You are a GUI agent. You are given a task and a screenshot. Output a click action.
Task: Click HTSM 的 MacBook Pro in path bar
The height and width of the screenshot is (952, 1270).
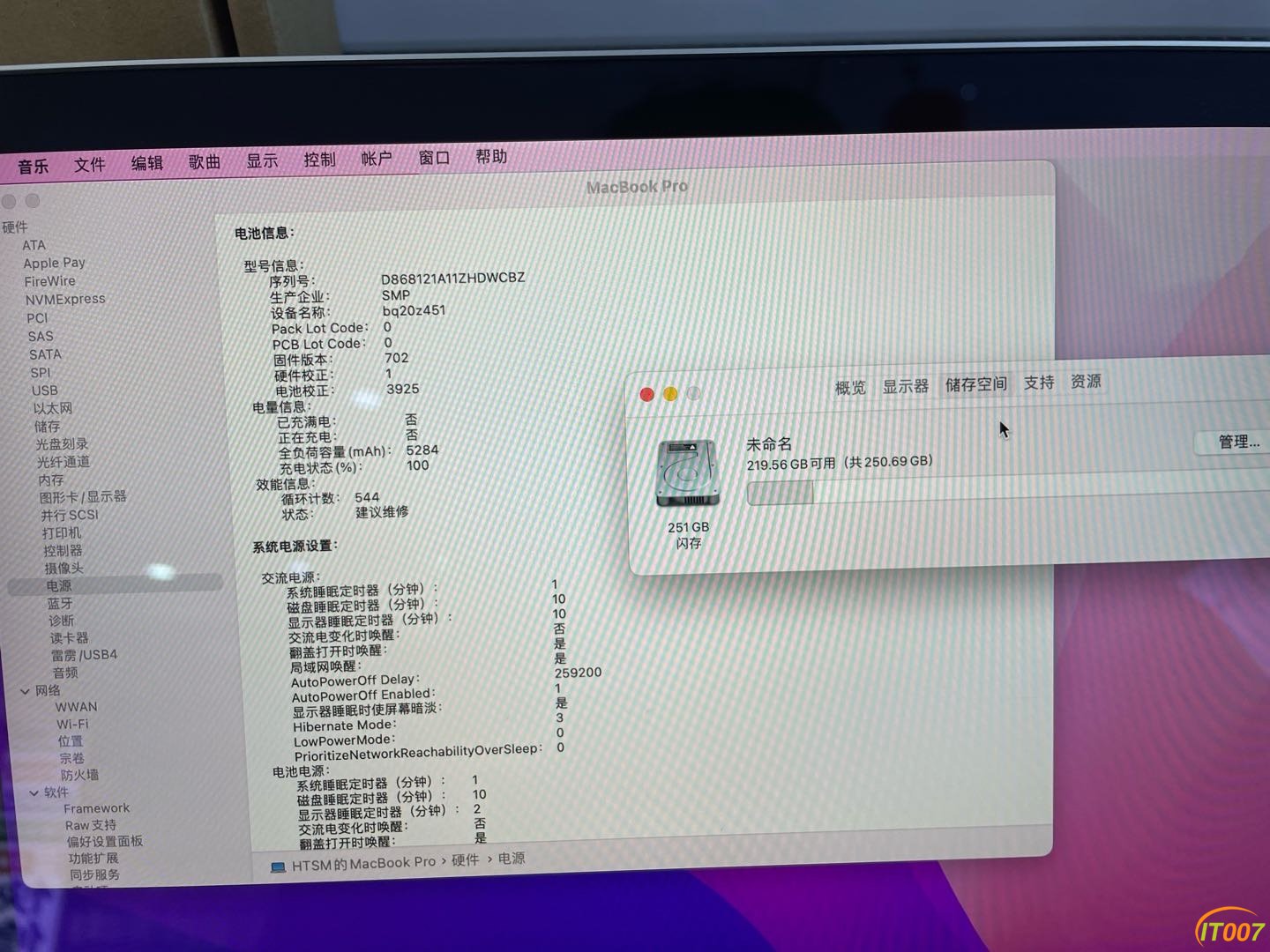(363, 864)
